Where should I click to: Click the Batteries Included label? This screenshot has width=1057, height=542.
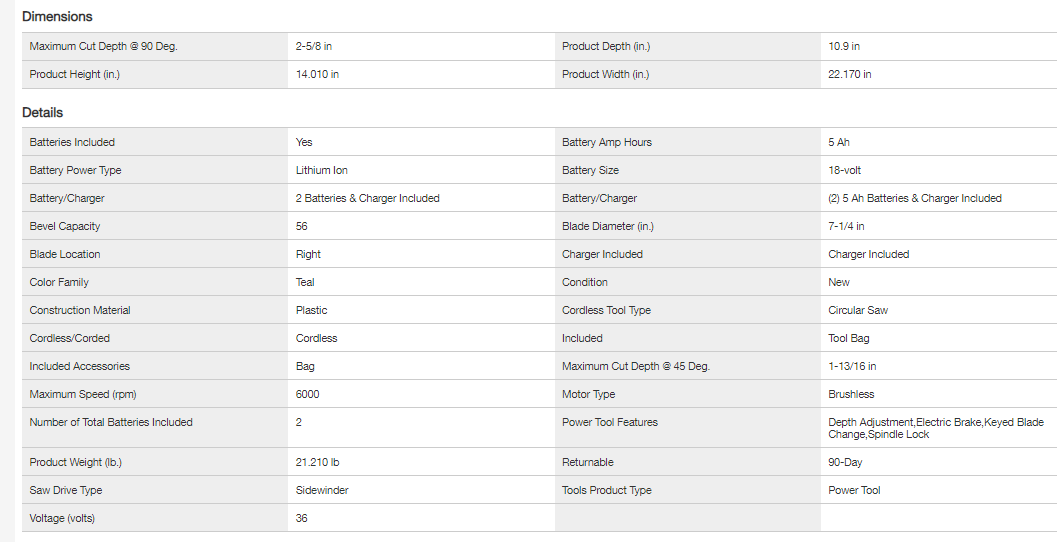click(x=72, y=142)
